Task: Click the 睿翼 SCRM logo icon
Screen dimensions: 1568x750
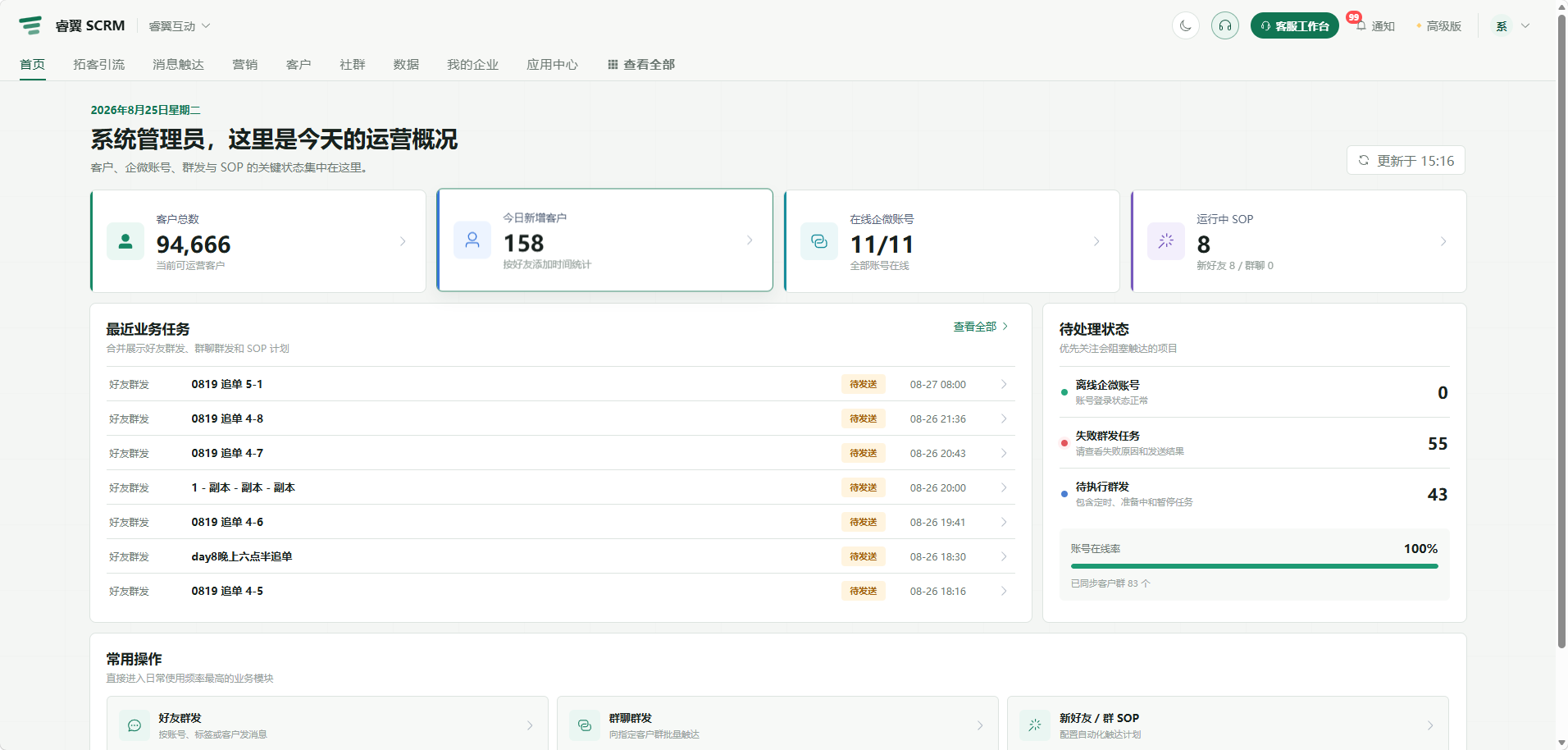Action: (30, 25)
